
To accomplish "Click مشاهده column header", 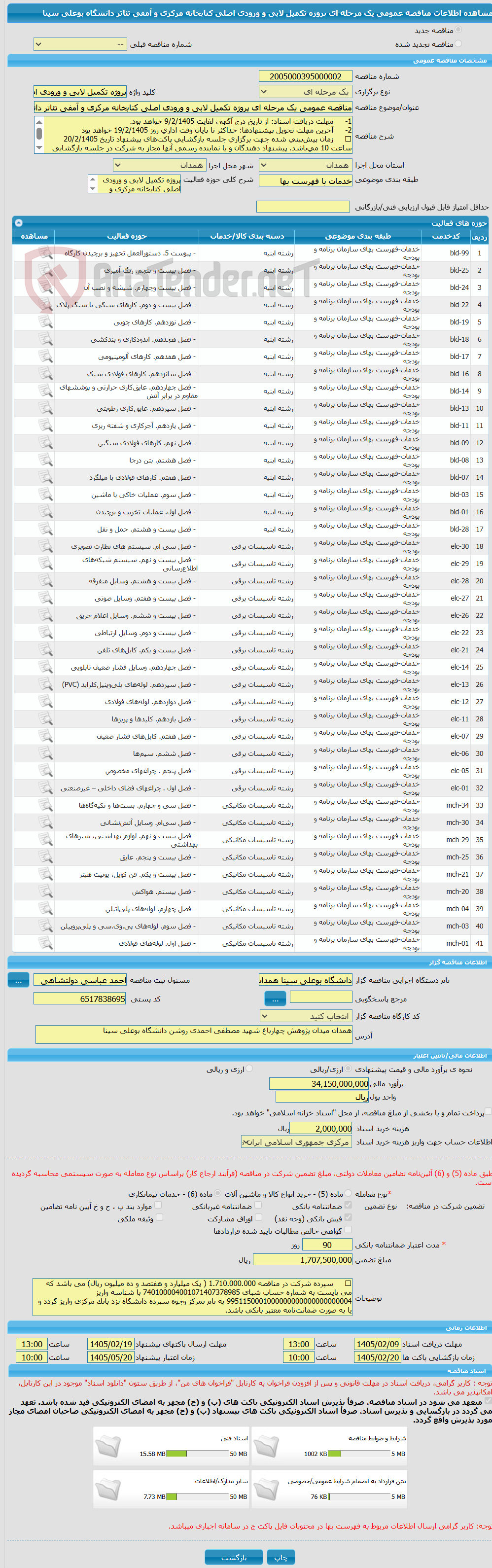I will 34,236.
